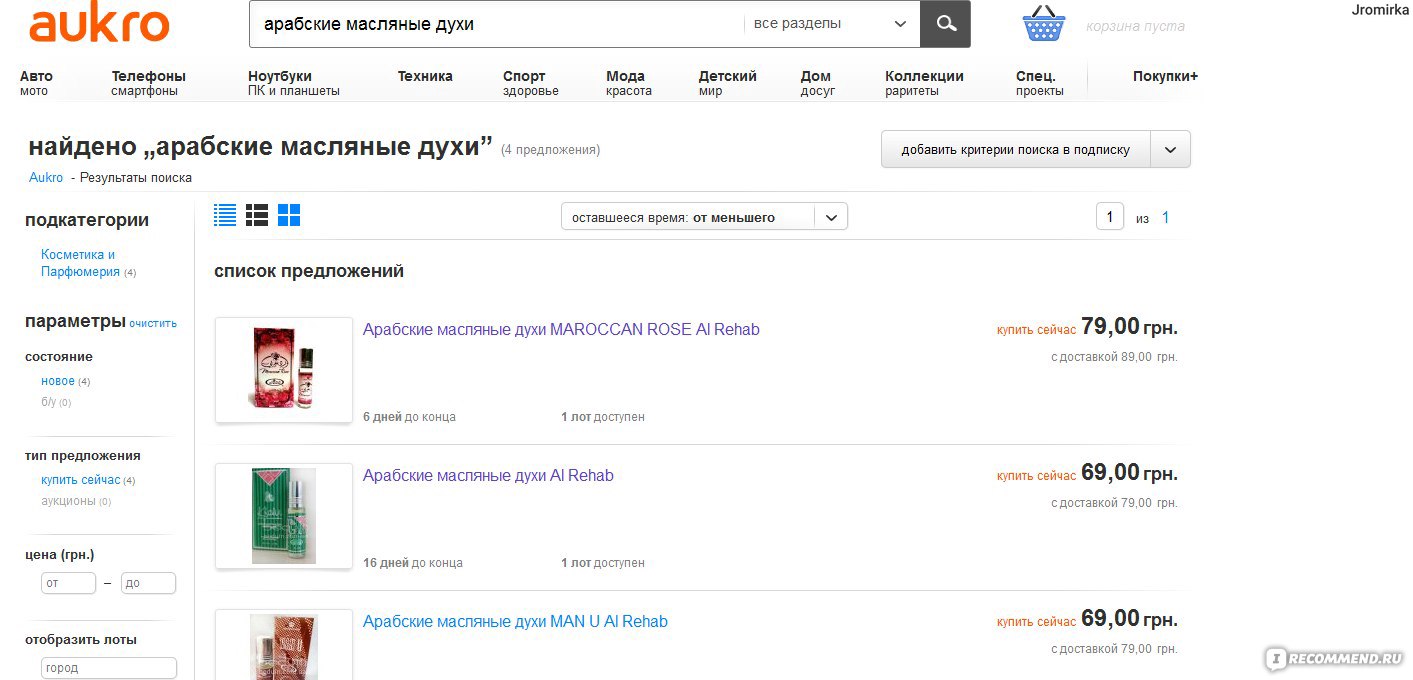Image resolution: width=1413 pixels, height=680 pixels.
Task: Click the '79,00 грн.' price
Action: [x=1129, y=327]
